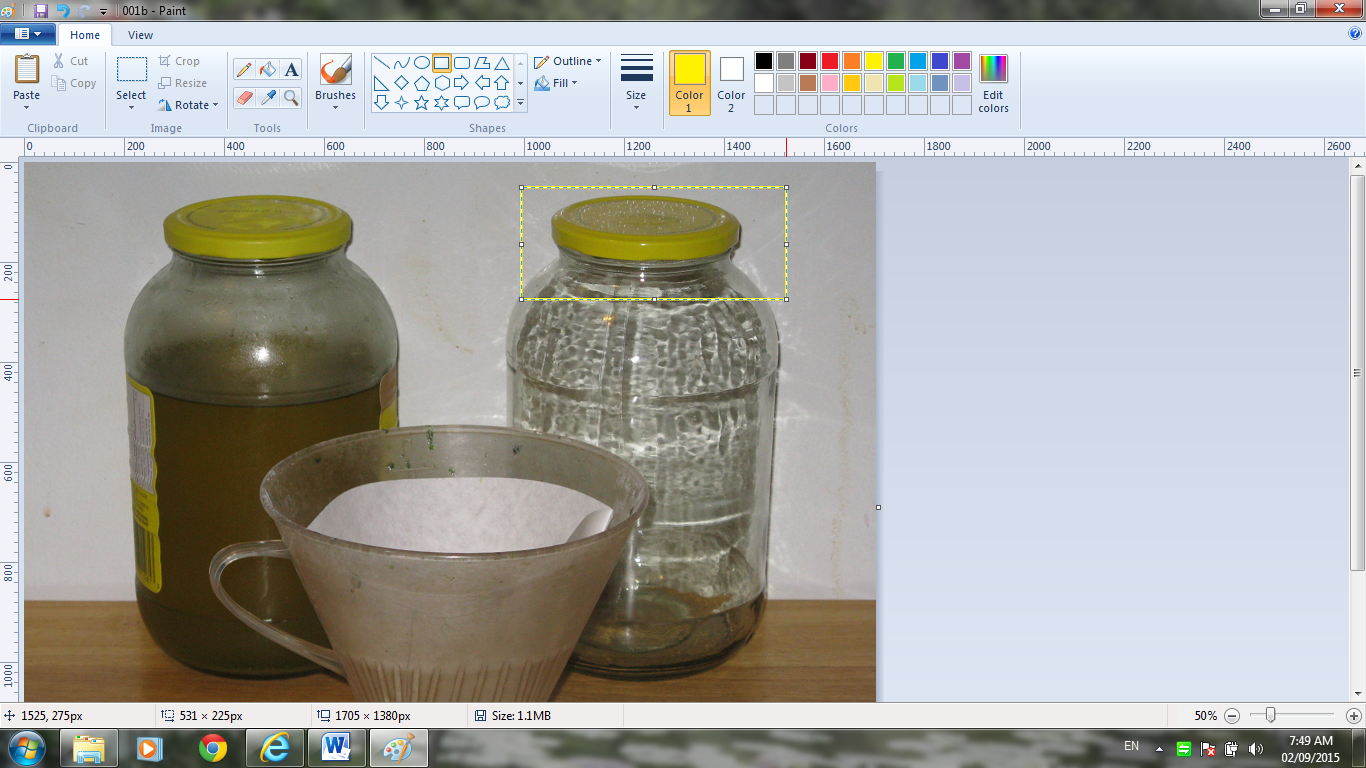Choose the Diamond shape

(x=401, y=83)
